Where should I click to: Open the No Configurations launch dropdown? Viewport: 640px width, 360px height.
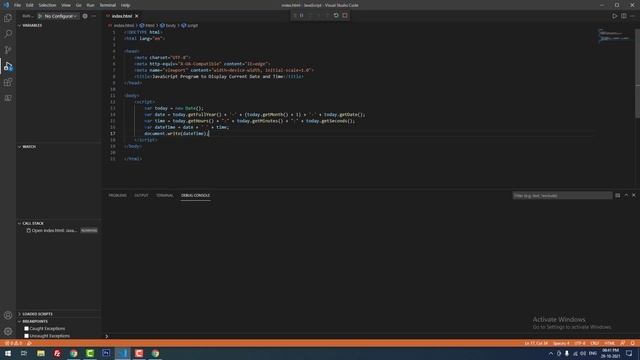click(x=60, y=16)
